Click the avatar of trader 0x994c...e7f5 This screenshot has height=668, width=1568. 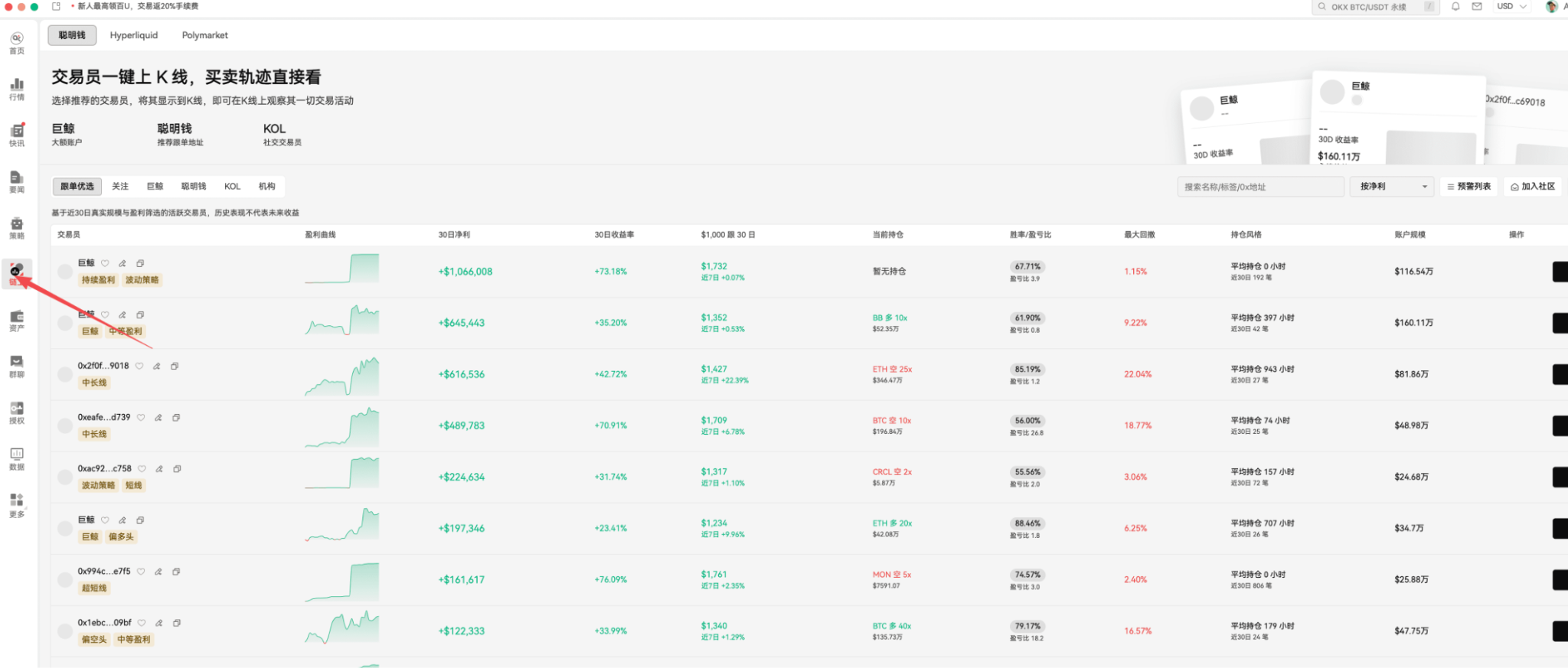pyautogui.click(x=65, y=579)
